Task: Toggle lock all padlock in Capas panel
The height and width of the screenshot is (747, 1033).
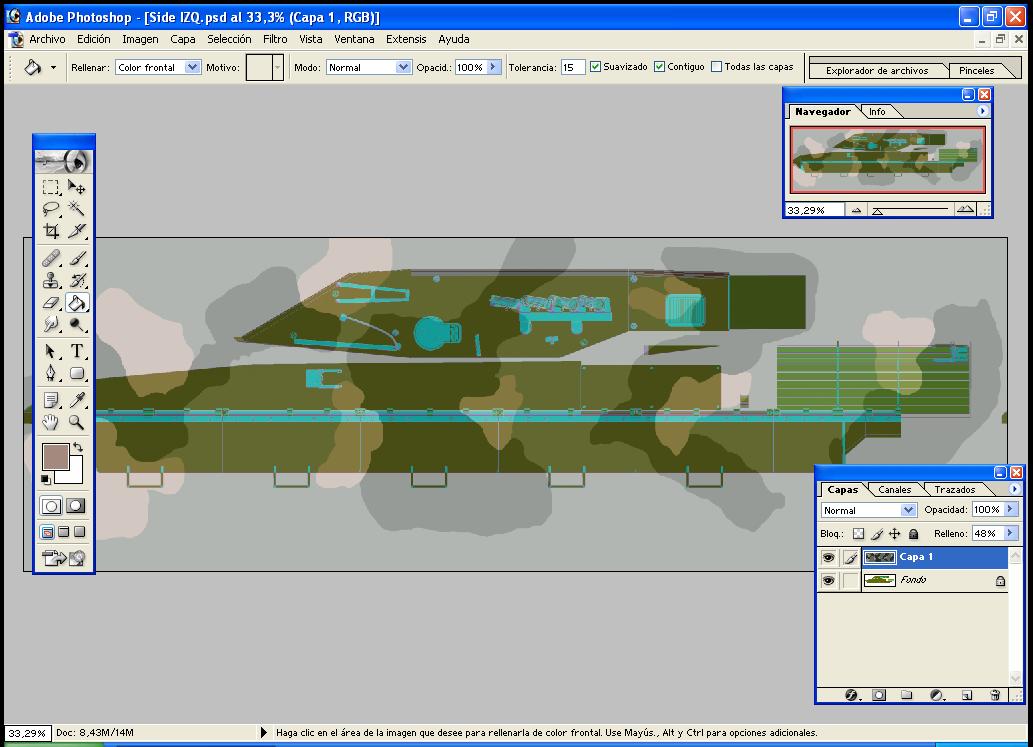Action: [913, 534]
